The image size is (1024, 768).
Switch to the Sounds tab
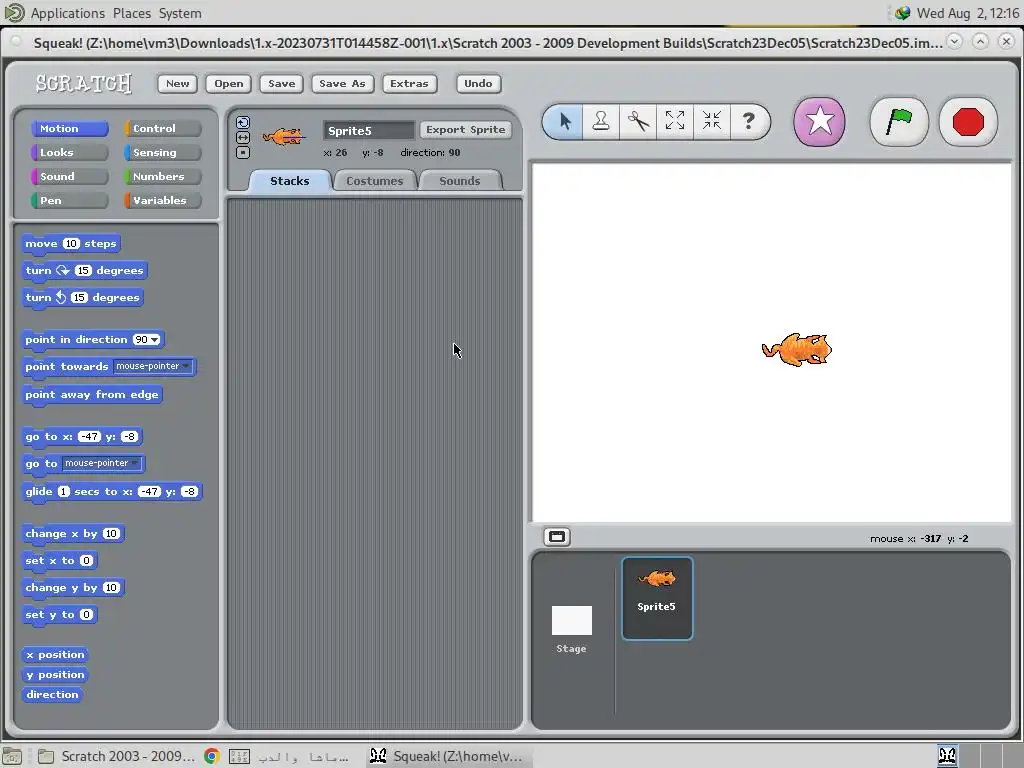(460, 181)
